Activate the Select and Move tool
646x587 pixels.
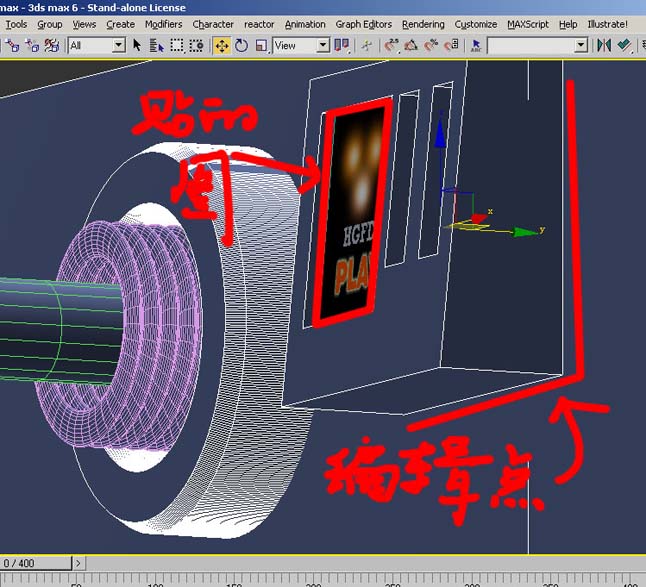tap(222, 45)
